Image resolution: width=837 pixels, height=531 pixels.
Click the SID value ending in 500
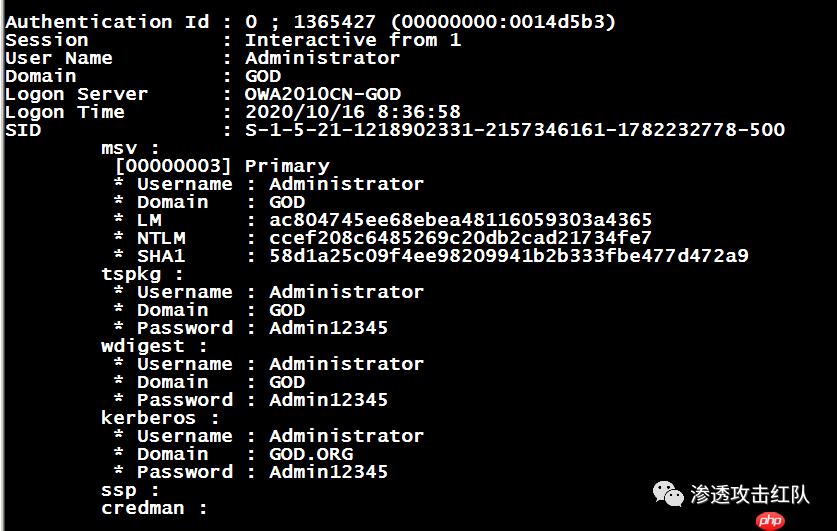[x=515, y=130]
